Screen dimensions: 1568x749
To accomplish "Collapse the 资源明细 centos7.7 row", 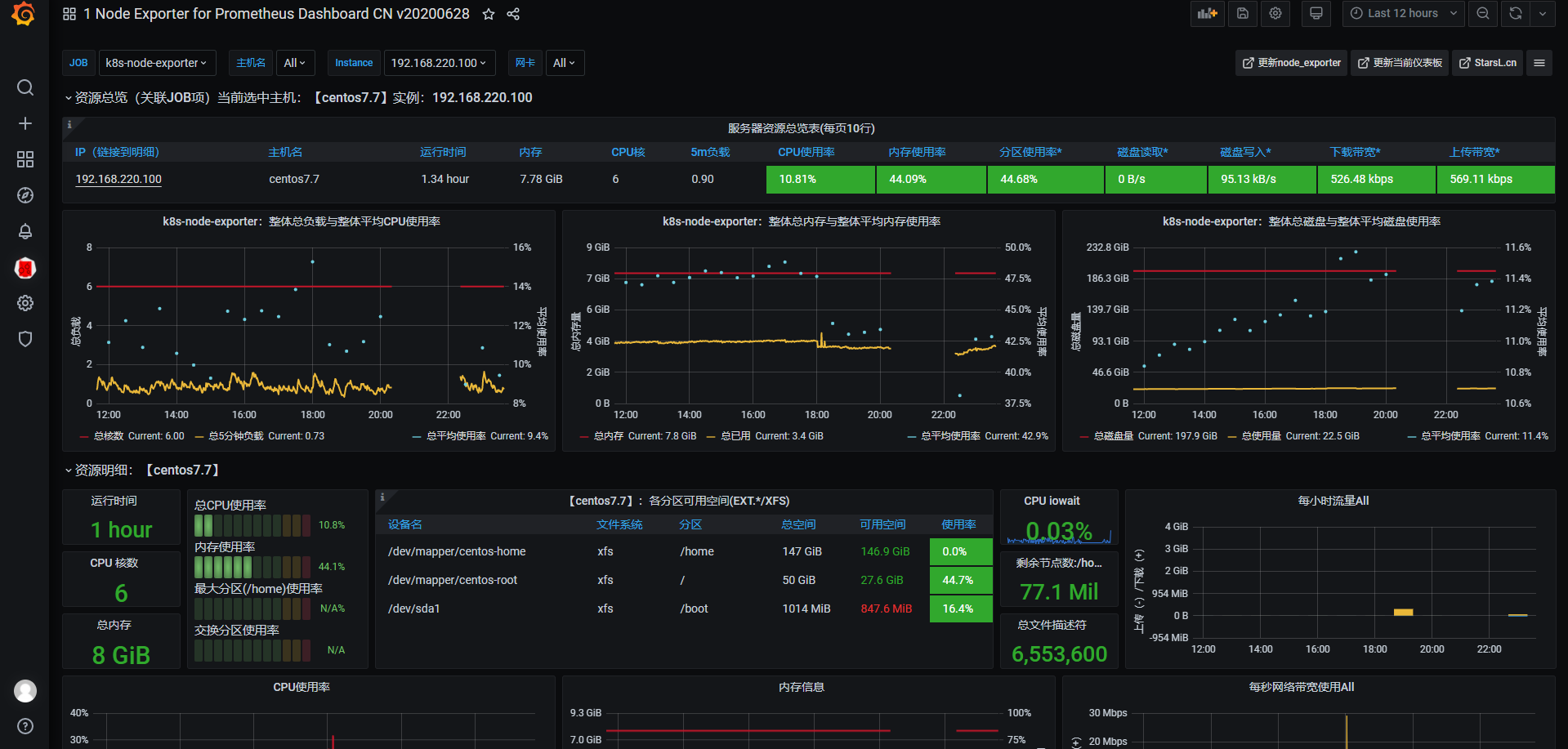I will [141, 470].
